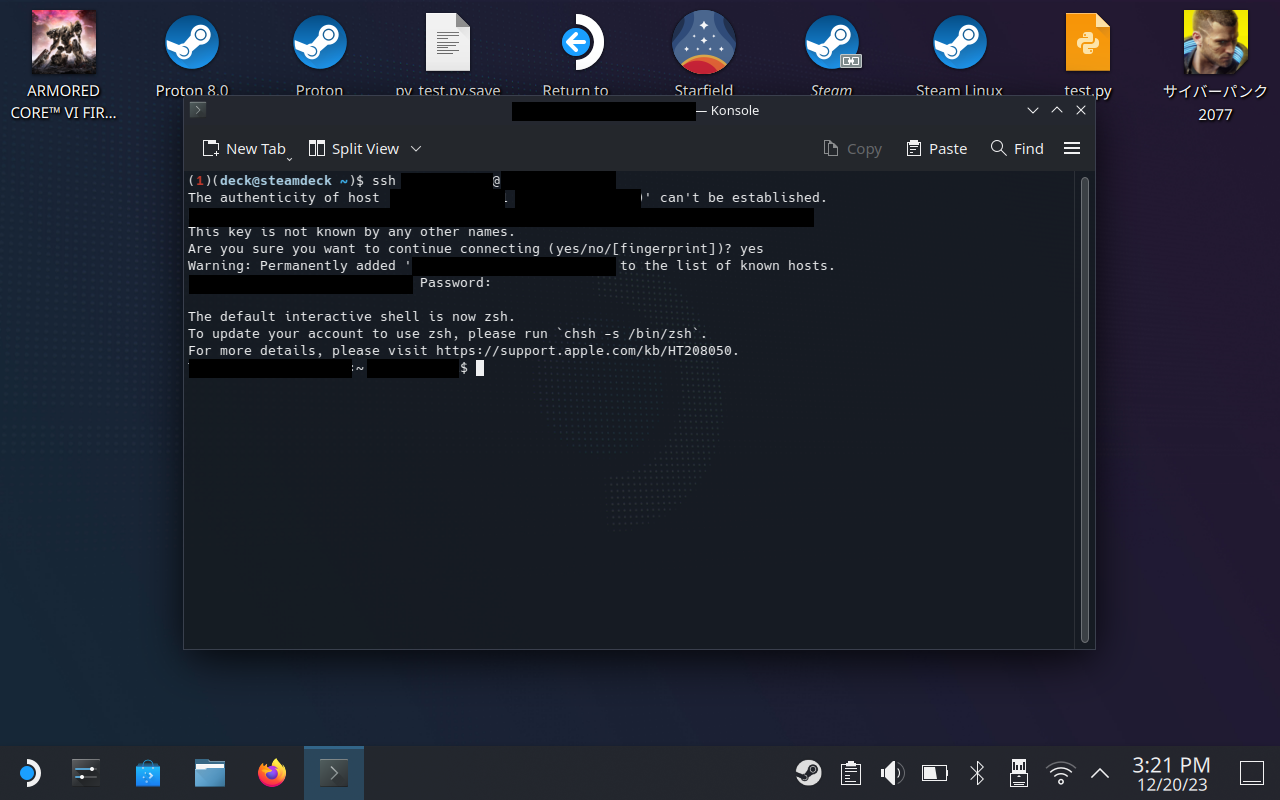Open the Discover software center
Screen dimensions: 1280x800
coord(148,772)
